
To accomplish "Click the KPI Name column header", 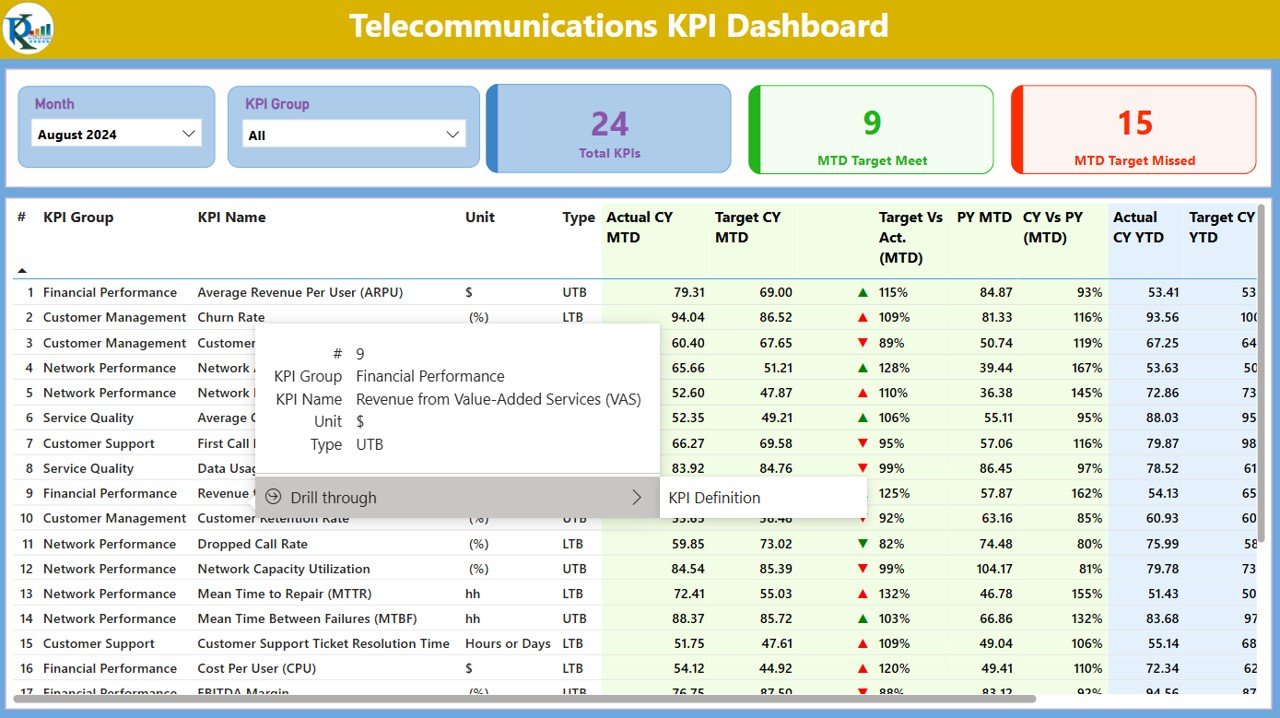I will 232,217.
